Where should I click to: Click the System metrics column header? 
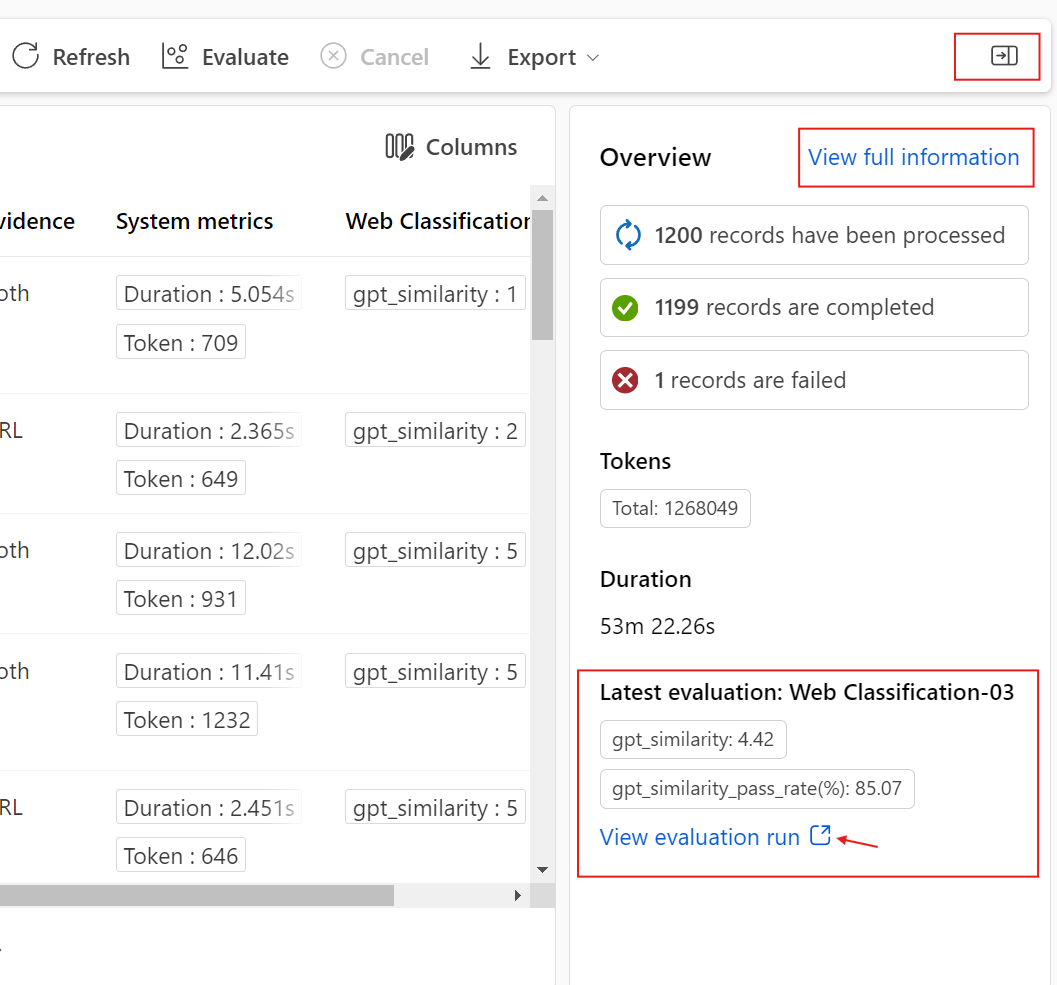(194, 221)
